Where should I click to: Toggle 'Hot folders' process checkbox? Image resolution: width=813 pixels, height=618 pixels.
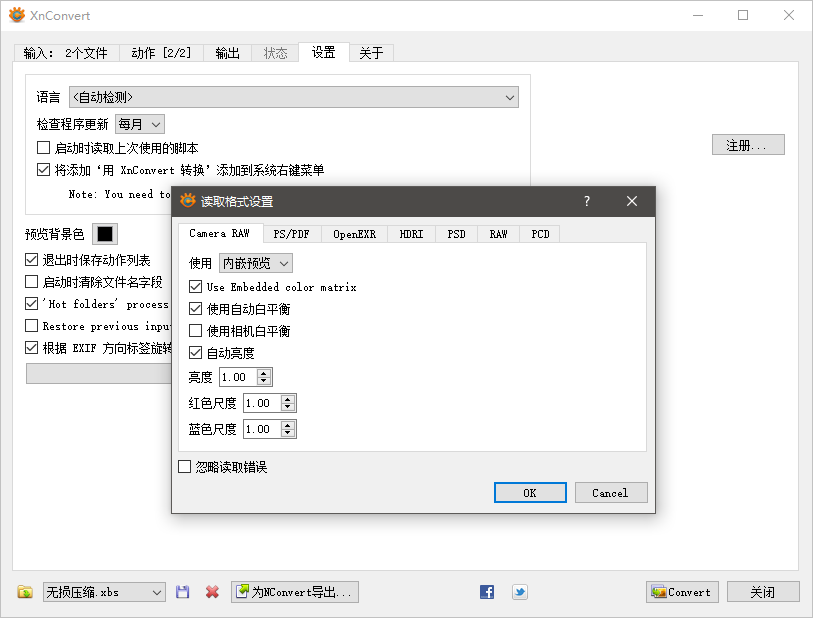(x=32, y=303)
